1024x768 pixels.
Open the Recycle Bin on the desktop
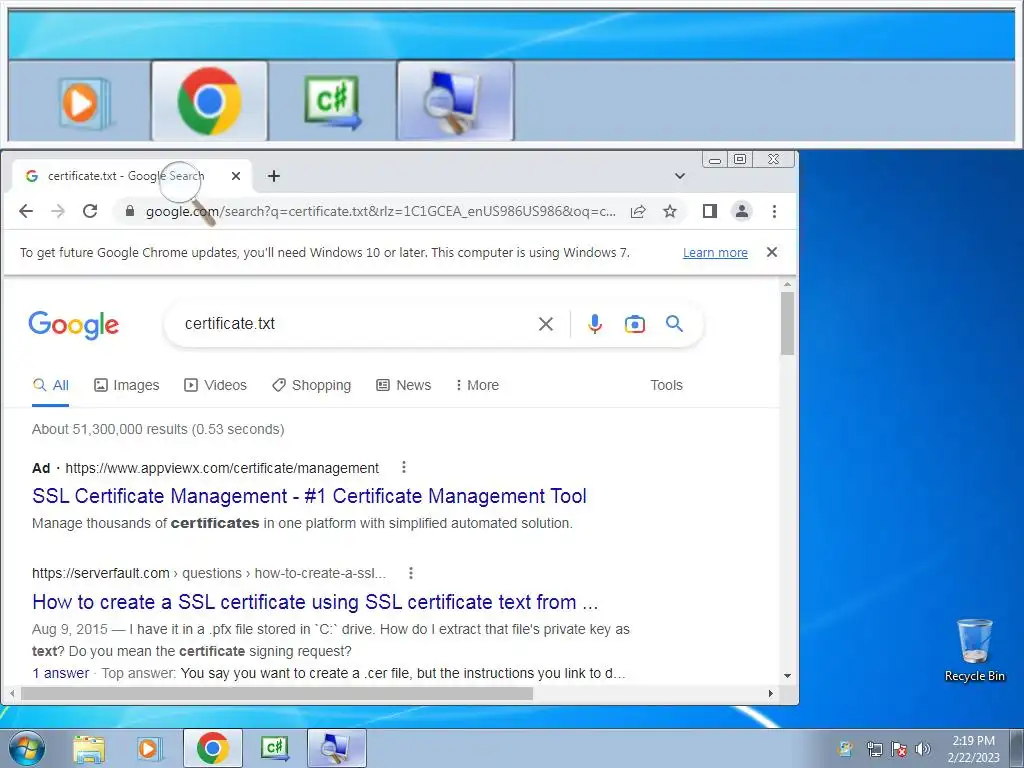click(974, 650)
